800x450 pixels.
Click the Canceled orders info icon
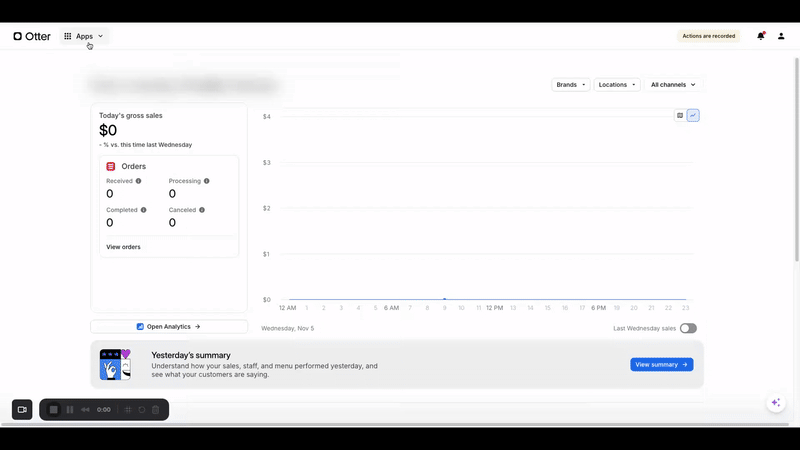pos(202,210)
